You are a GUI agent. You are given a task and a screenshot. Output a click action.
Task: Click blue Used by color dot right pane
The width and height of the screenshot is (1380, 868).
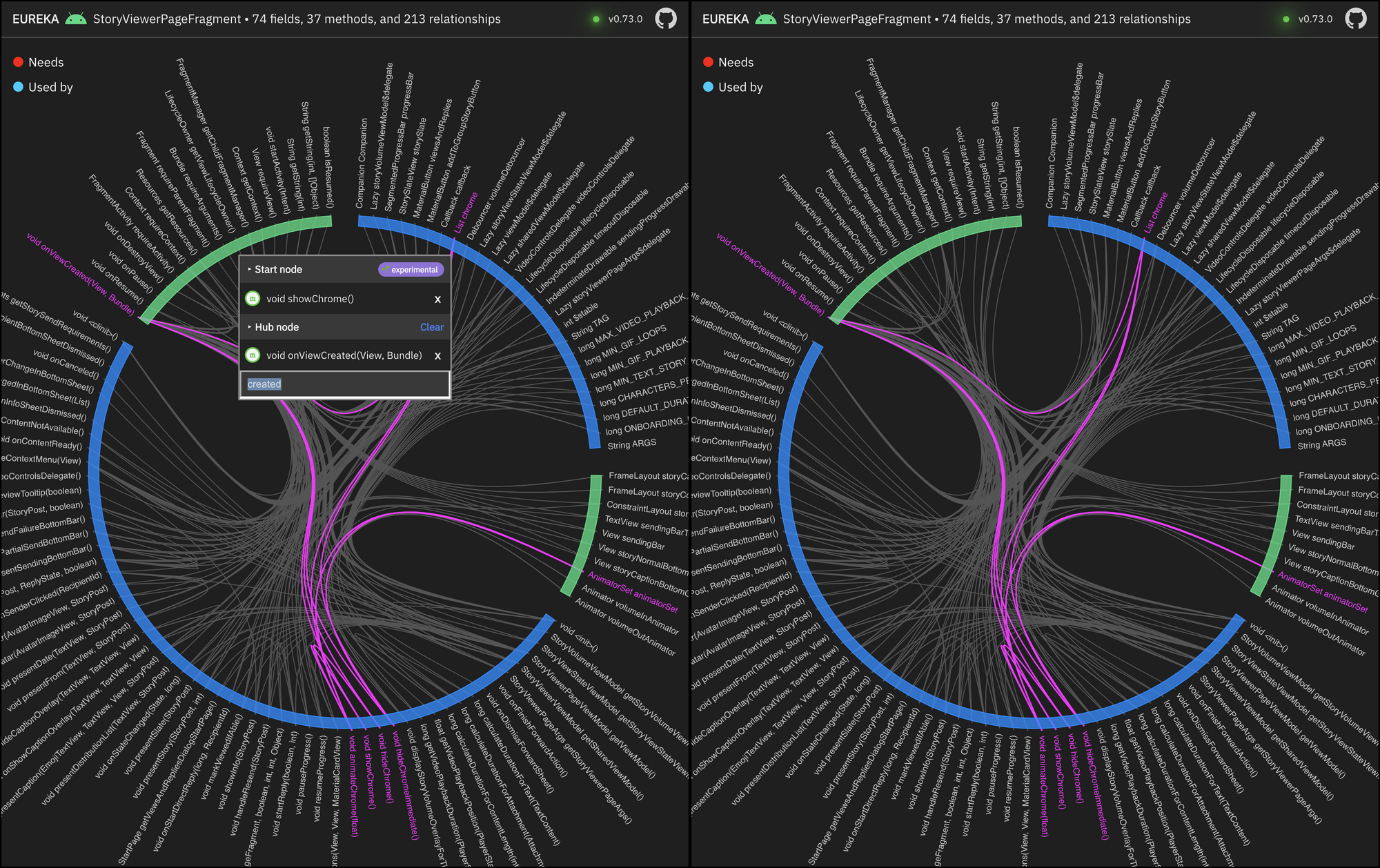[x=709, y=87]
